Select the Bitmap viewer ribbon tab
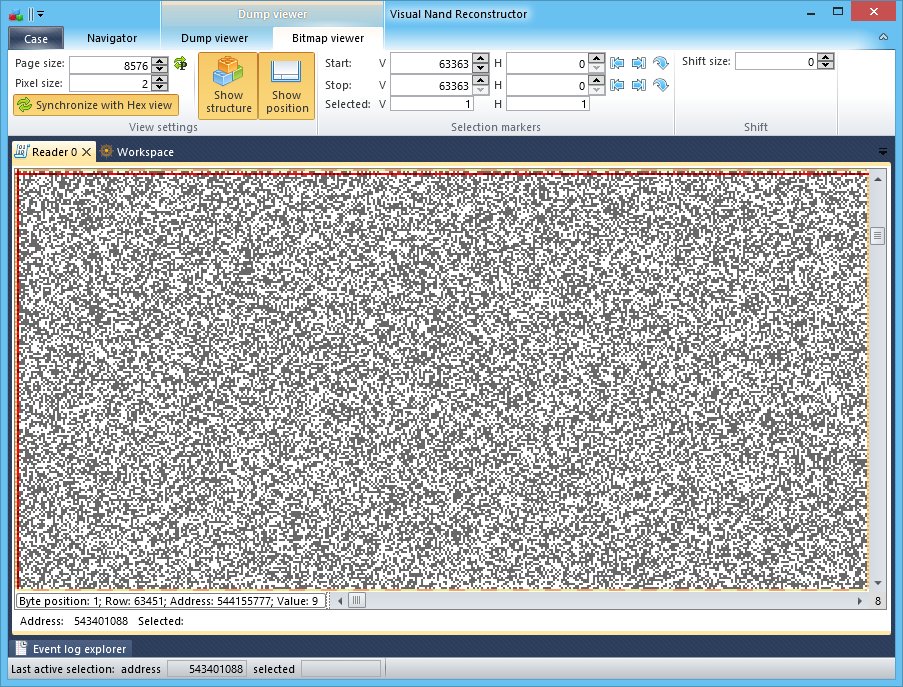This screenshot has width=903, height=687. click(328, 38)
